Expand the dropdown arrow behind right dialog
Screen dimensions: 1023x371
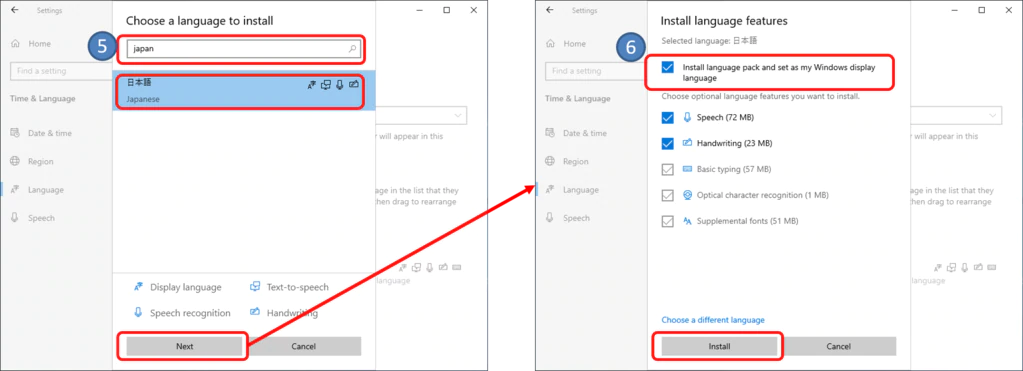tap(994, 116)
